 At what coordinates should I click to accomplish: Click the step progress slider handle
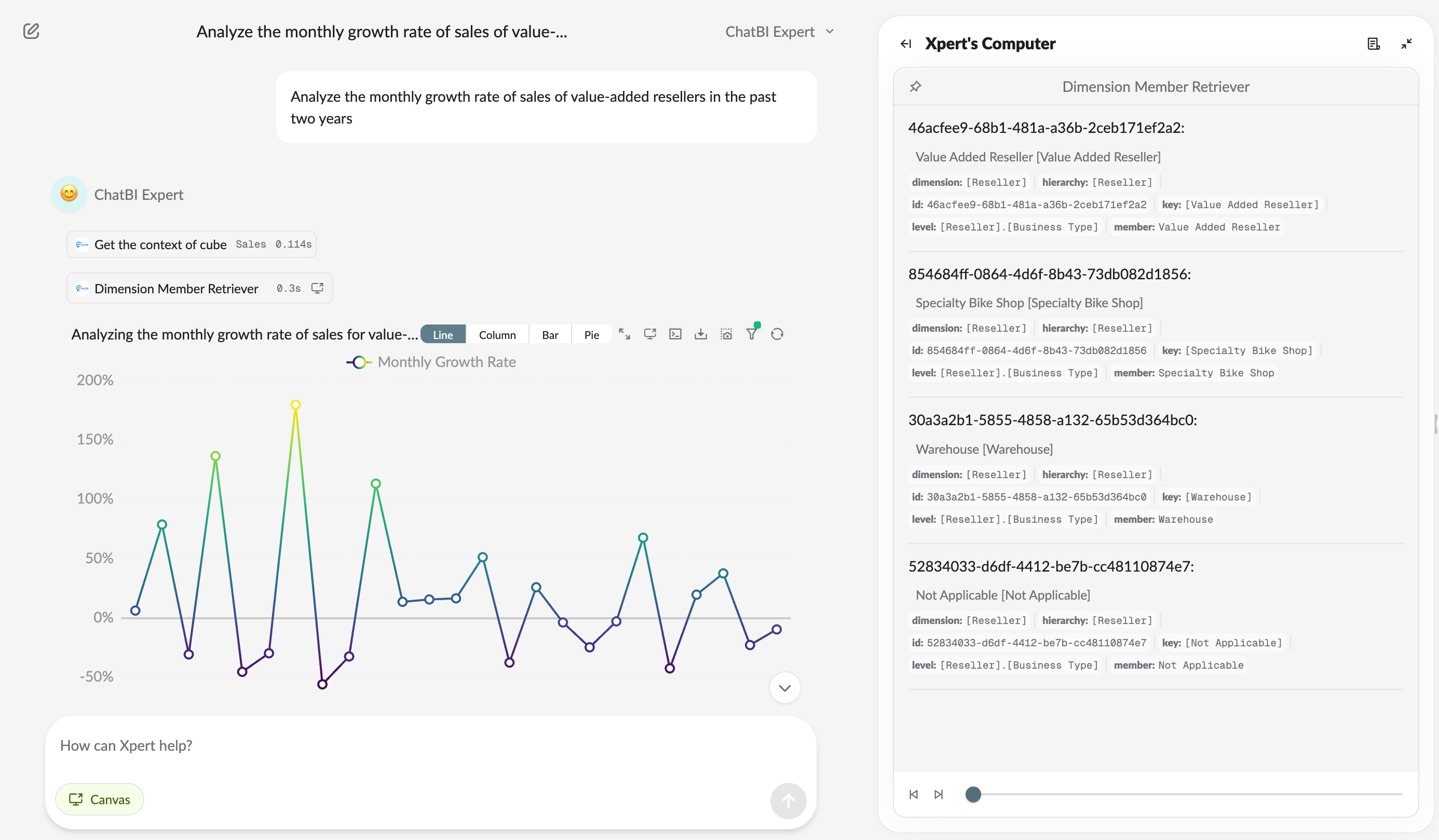tap(973, 794)
